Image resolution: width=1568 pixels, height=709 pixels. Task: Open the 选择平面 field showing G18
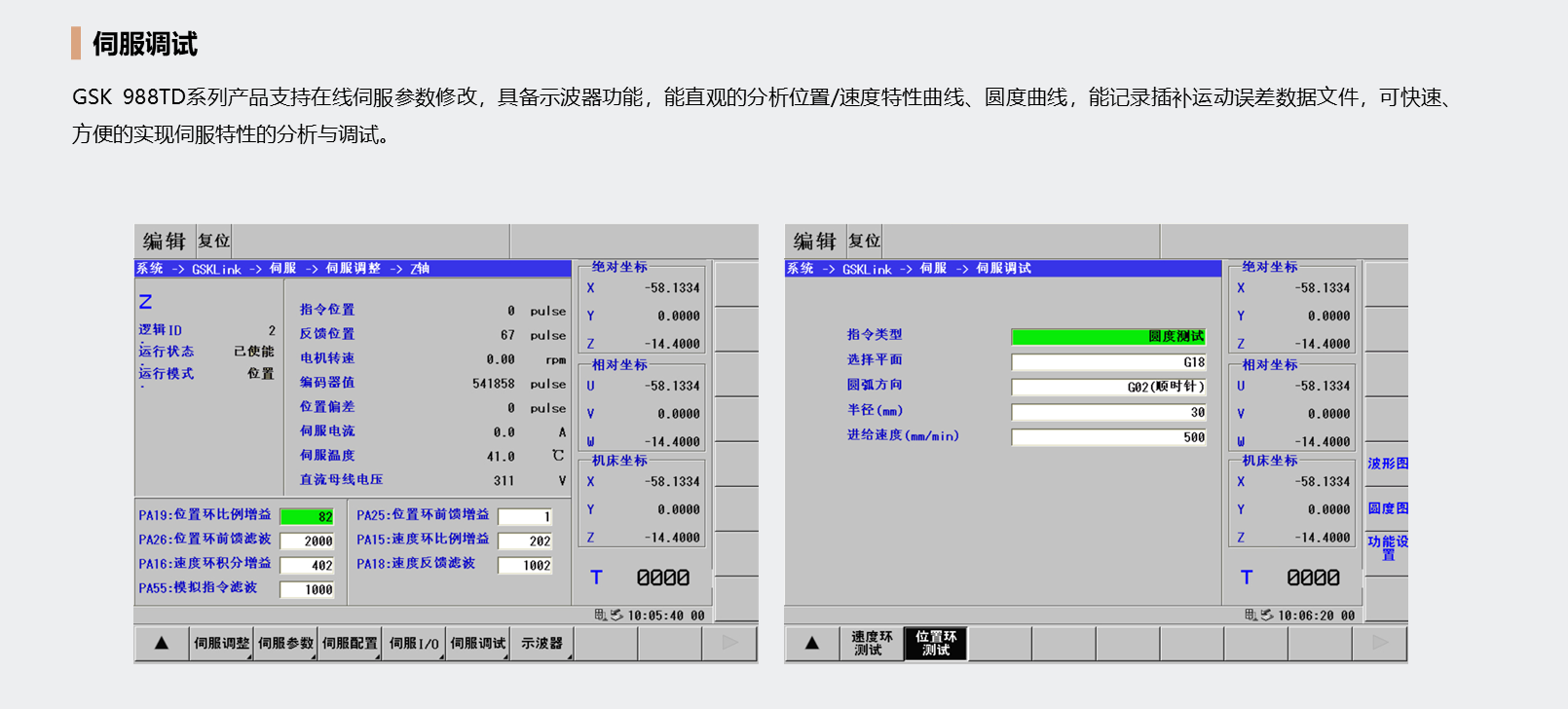pyautogui.click(x=1108, y=362)
